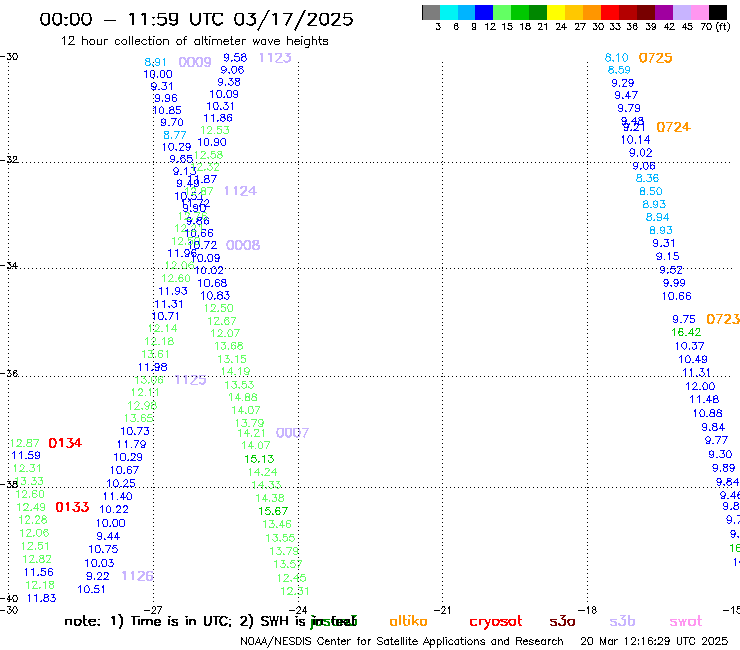Click the cryosat satellite legend label
This screenshot has height=650, width=740.
496,622
